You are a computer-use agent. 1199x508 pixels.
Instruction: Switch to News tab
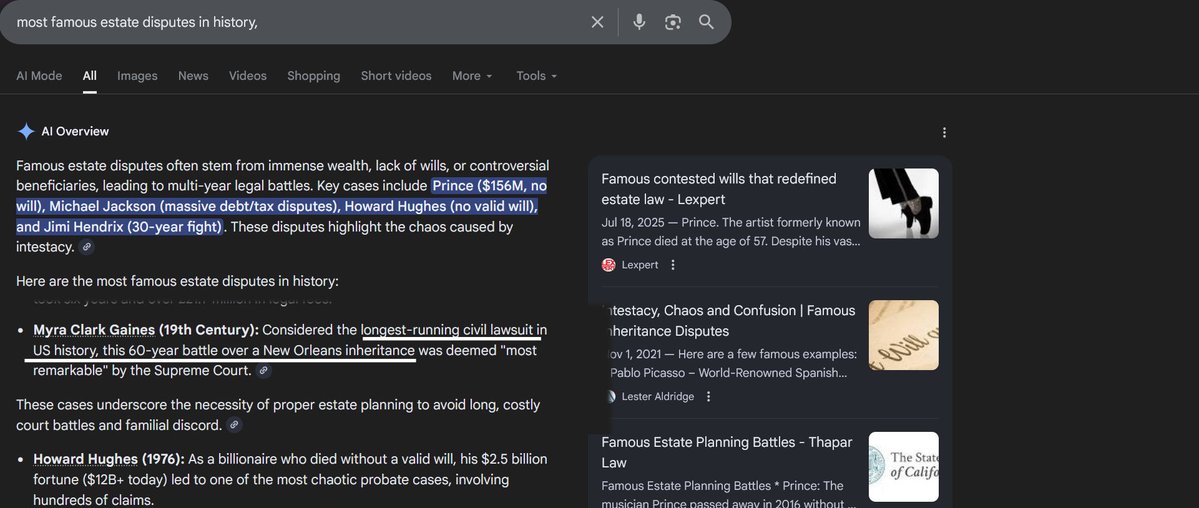tap(193, 76)
